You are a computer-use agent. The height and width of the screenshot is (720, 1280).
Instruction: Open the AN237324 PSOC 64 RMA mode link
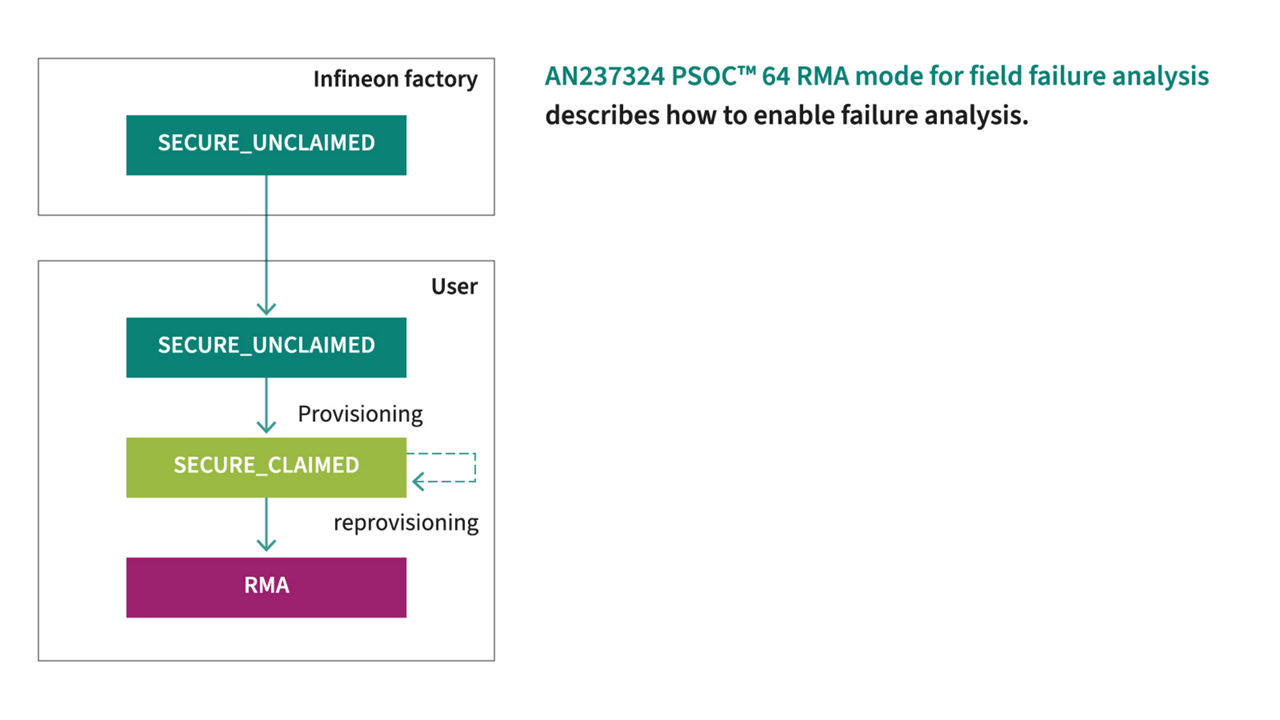tap(876, 77)
